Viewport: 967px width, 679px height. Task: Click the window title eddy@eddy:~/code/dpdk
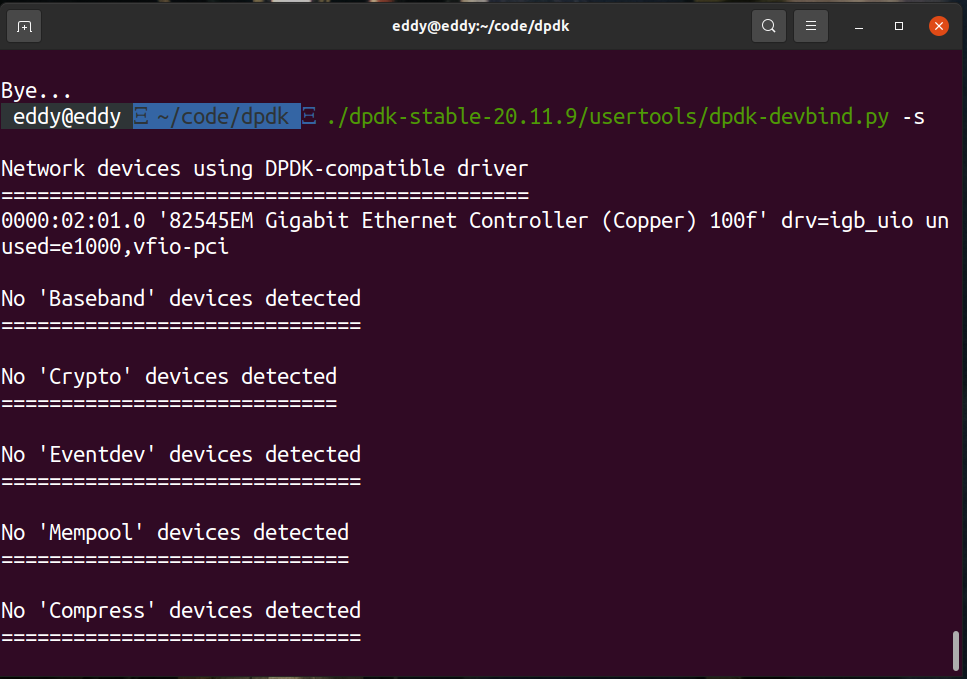click(x=483, y=26)
